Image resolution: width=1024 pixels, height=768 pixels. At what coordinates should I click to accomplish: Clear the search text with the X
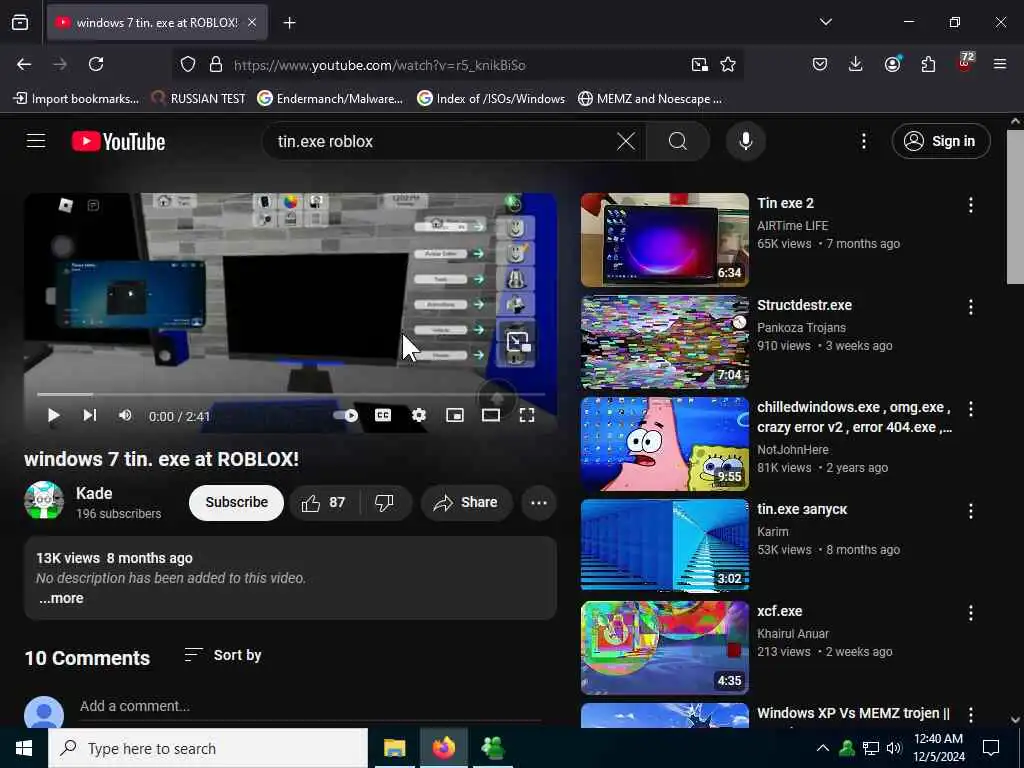(x=626, y=141)
